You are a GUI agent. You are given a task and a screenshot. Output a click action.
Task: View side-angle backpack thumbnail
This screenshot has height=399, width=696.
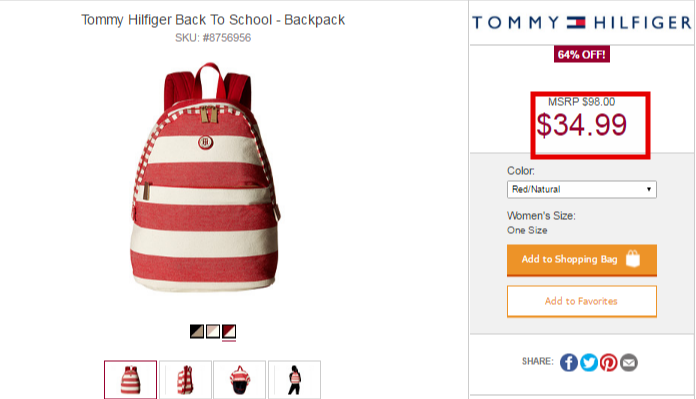point(186,379)
